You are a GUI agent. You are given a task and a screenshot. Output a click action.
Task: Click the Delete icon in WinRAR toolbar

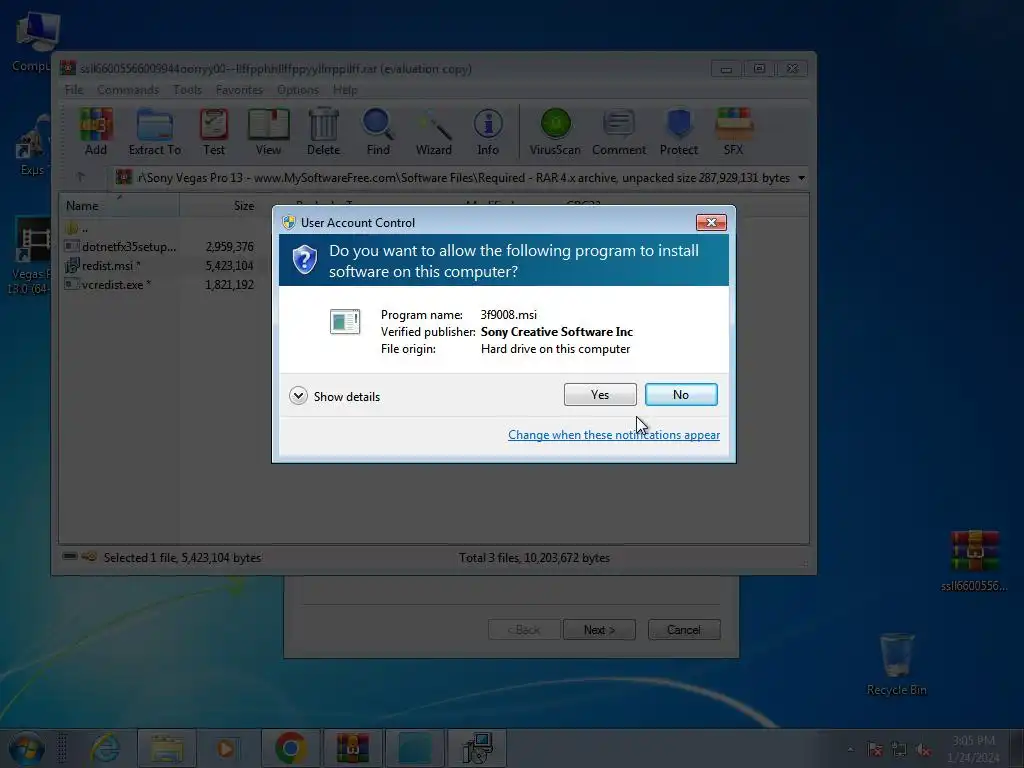pos(323,132)
